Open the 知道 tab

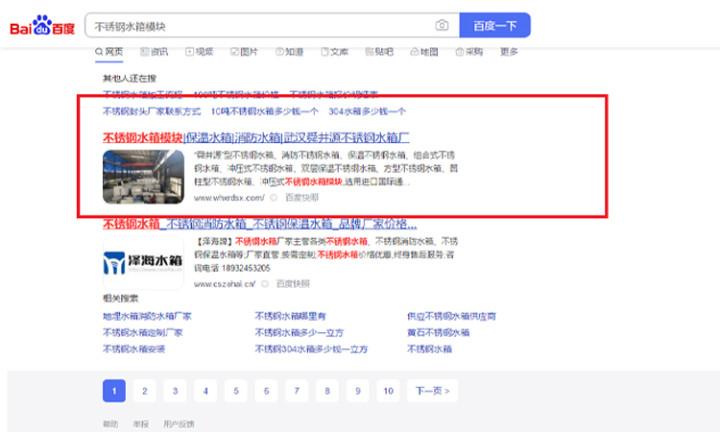(289, 52)
